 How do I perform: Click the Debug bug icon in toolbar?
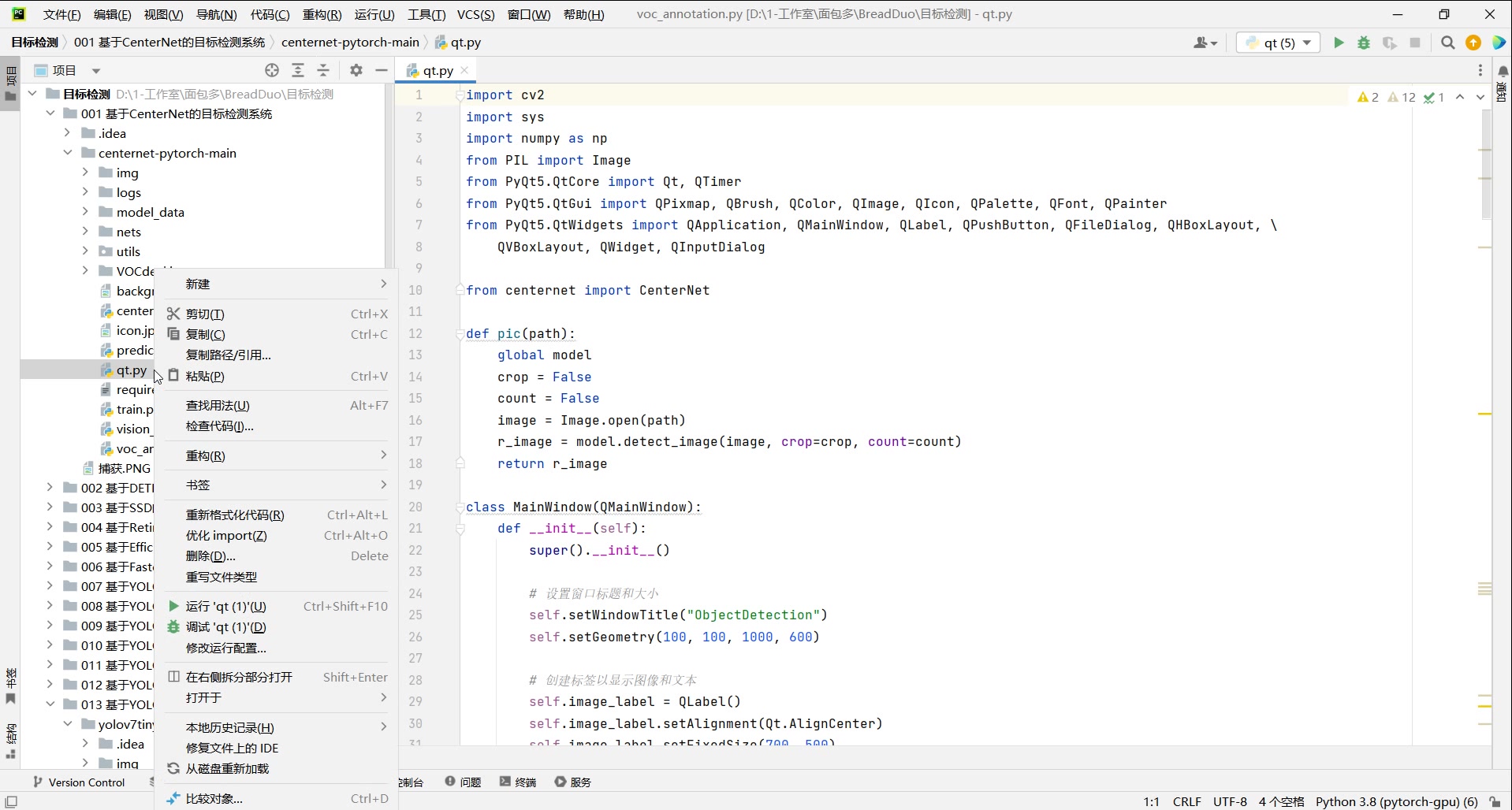point(1364,43)
